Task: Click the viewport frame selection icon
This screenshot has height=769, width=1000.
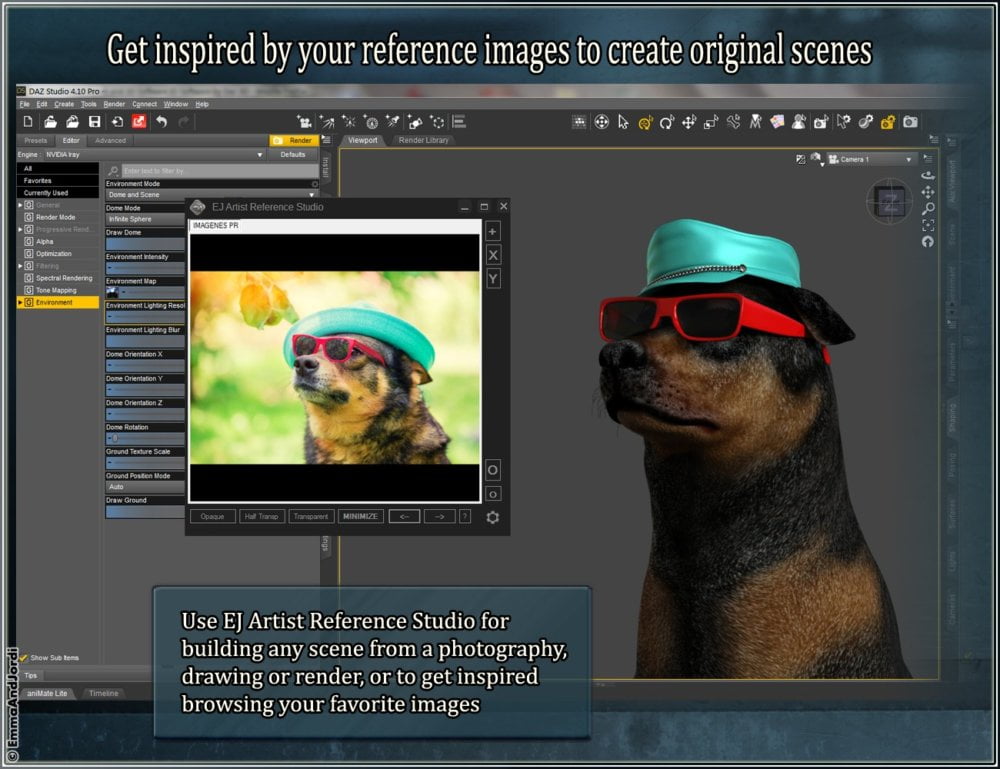Action: (928, 225)
